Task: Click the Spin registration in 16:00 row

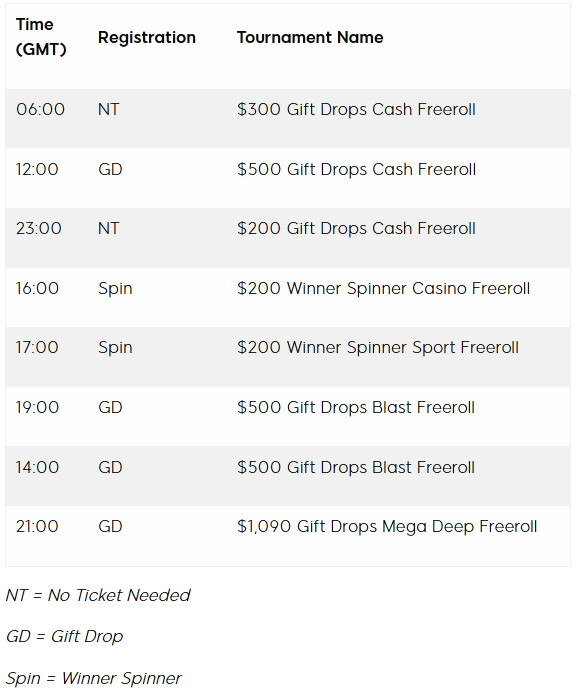Action: [115, 289]
